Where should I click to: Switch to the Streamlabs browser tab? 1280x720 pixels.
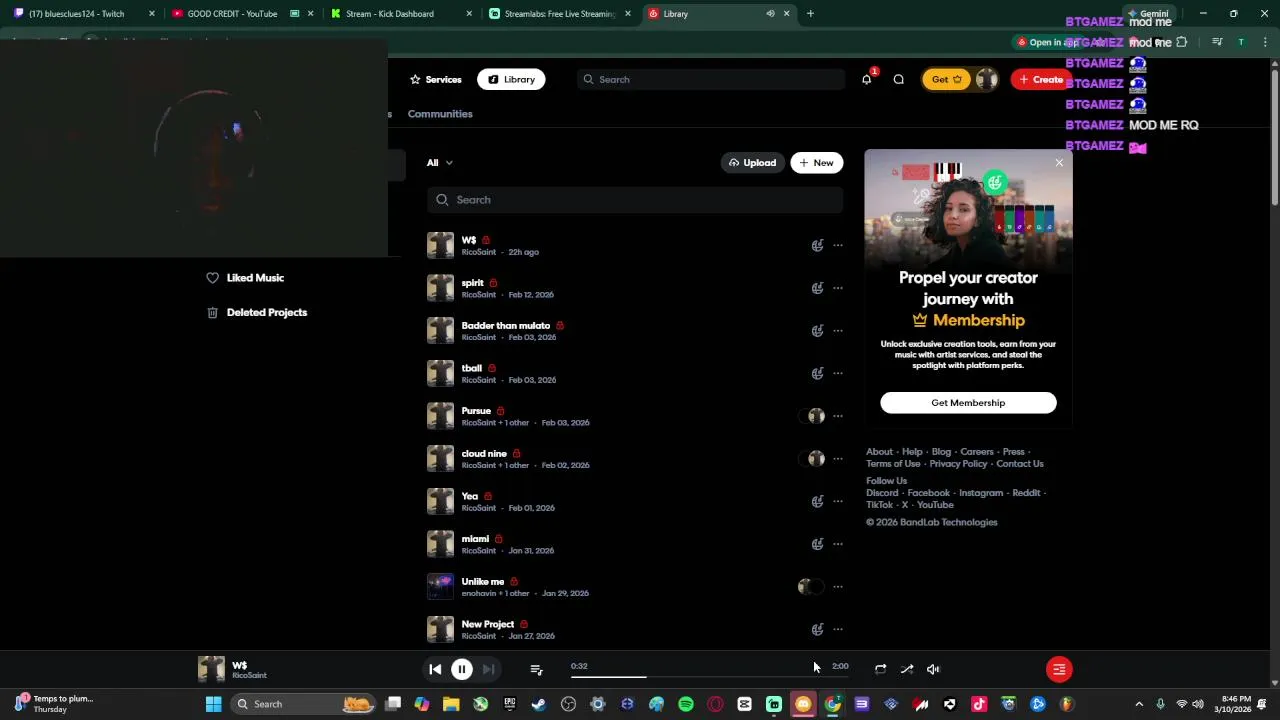click(560, 14)
